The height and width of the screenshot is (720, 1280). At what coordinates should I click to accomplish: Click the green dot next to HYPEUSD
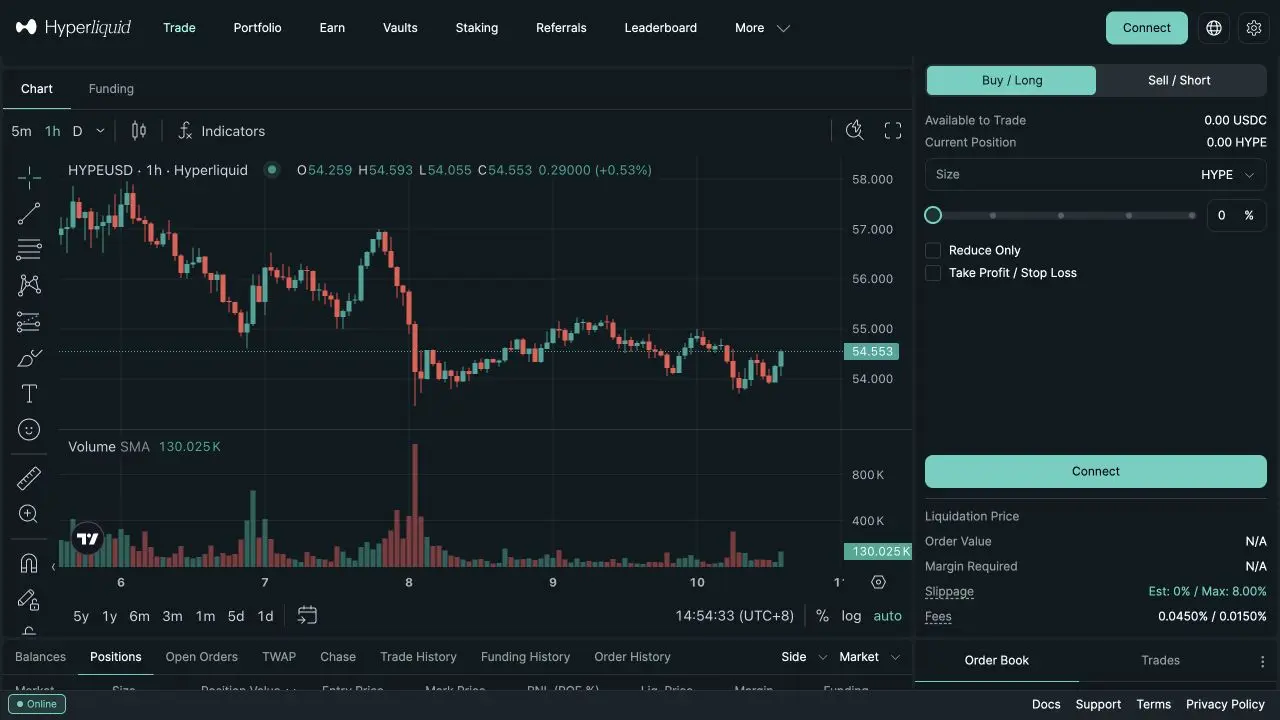[x=272, y=170]
